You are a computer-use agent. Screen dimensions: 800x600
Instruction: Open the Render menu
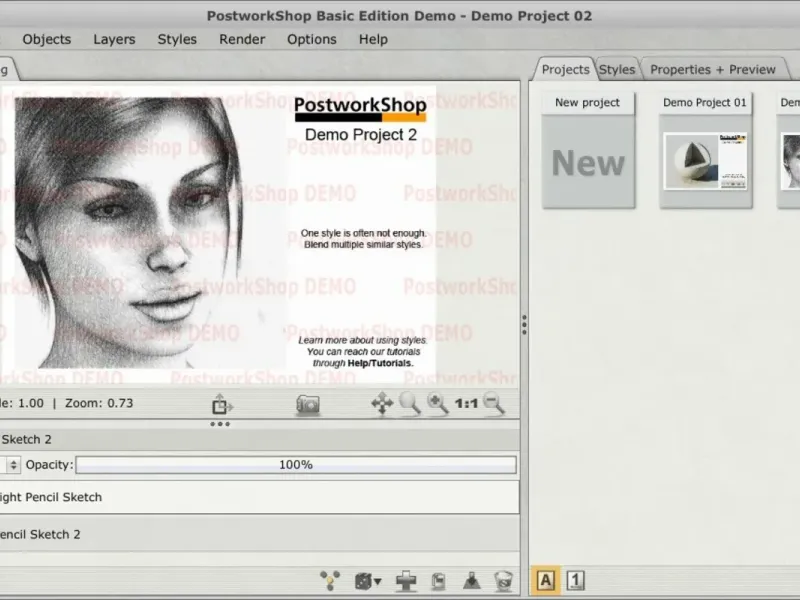pyautogui.click(x=242, y=39)
